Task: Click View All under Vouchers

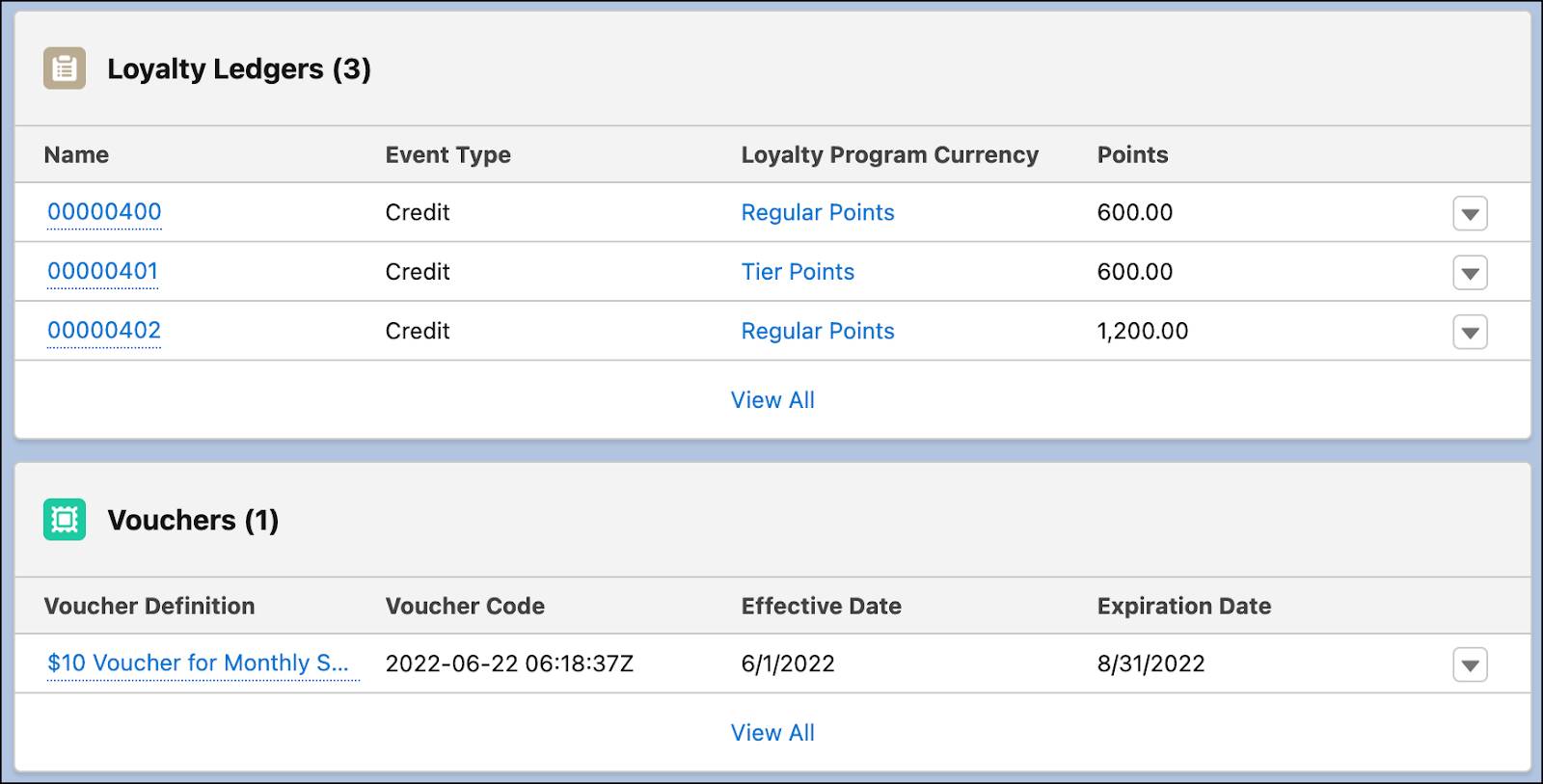Action: (x=772, y=732)
